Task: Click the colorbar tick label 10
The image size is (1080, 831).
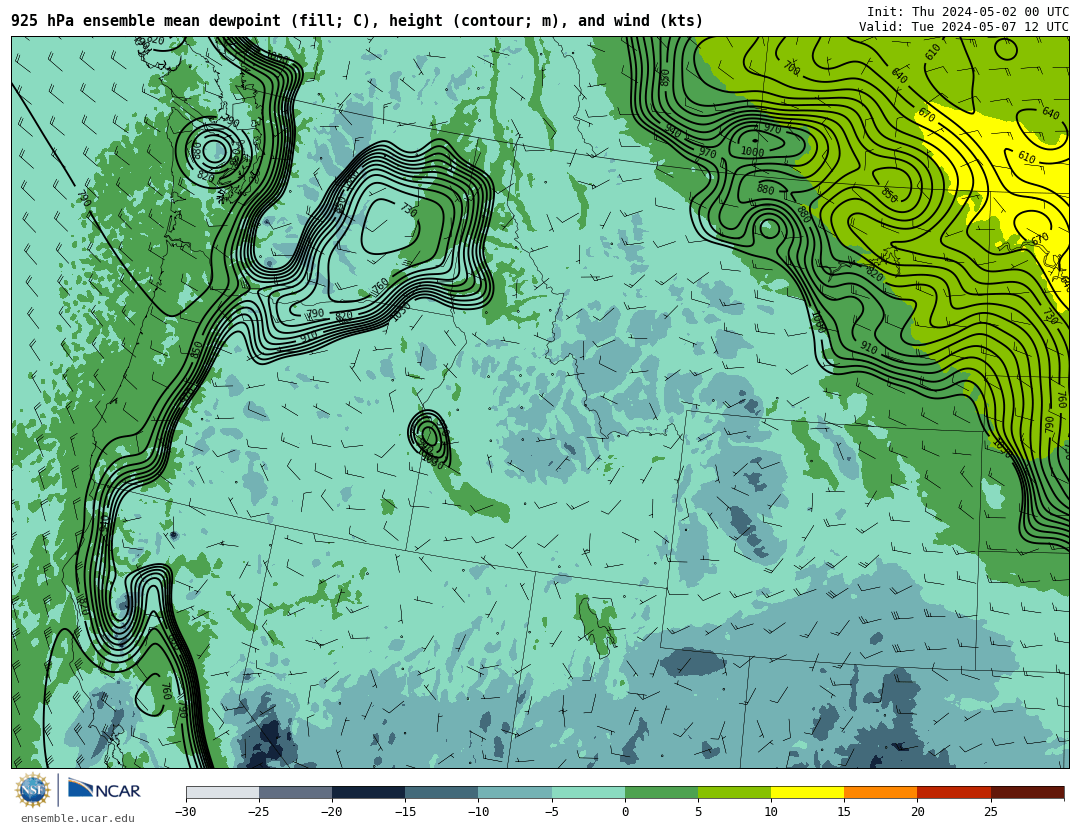Action: pos(771,812)
